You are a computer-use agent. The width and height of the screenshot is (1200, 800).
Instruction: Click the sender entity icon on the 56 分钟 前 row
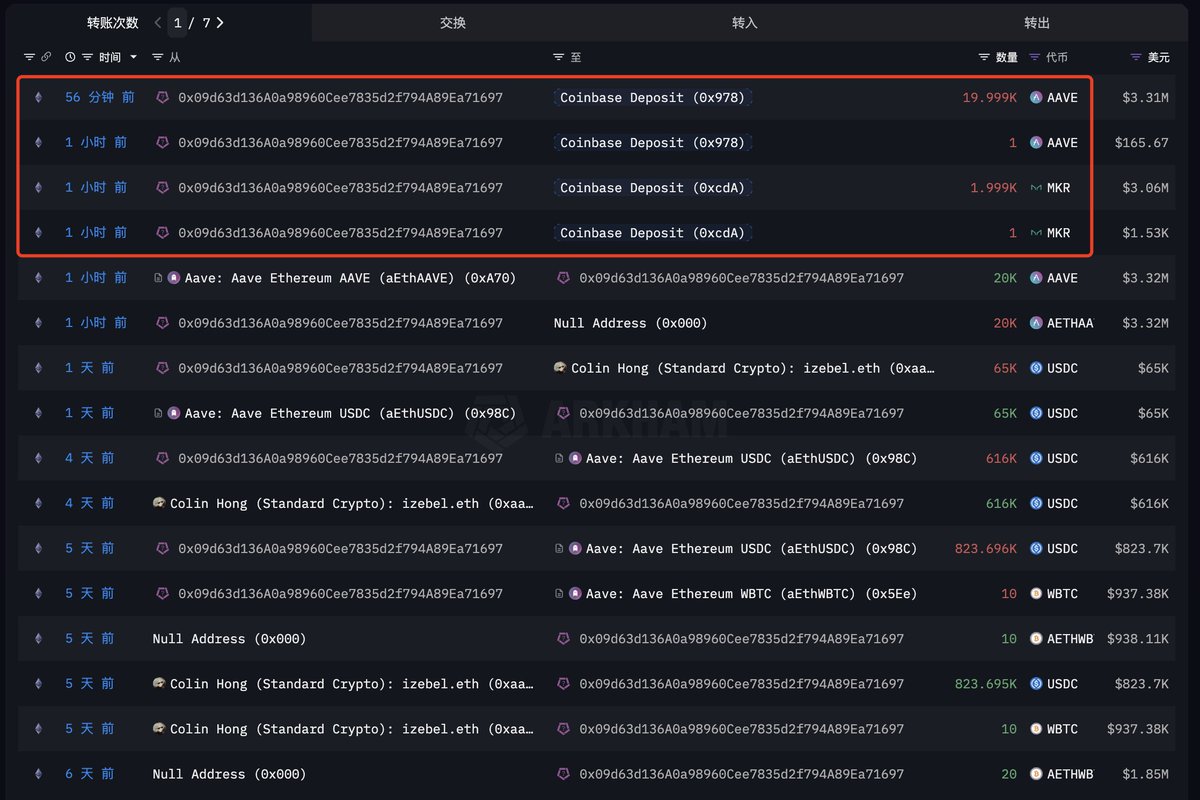coord(162,98)
